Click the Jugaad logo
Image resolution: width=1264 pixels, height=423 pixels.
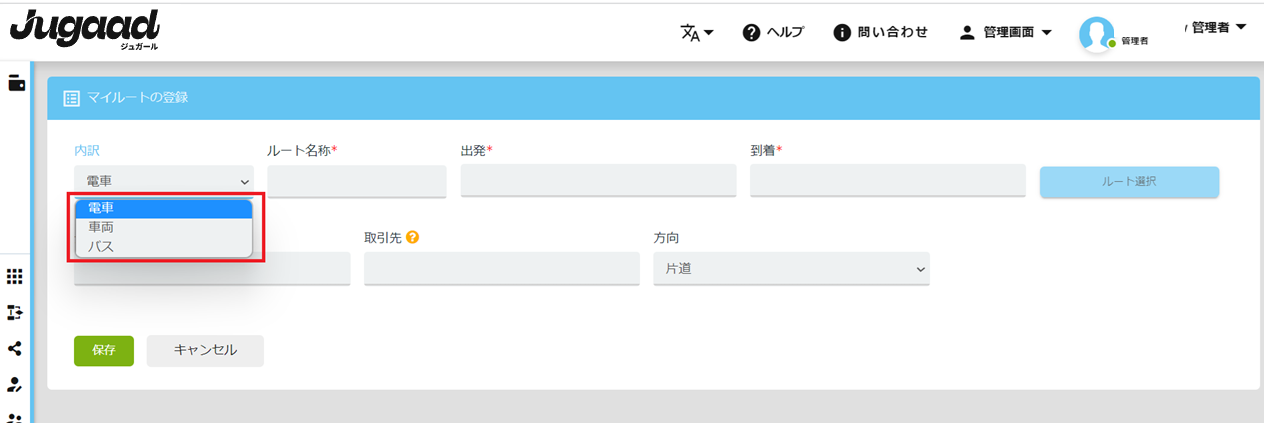(x=85, y=30)
